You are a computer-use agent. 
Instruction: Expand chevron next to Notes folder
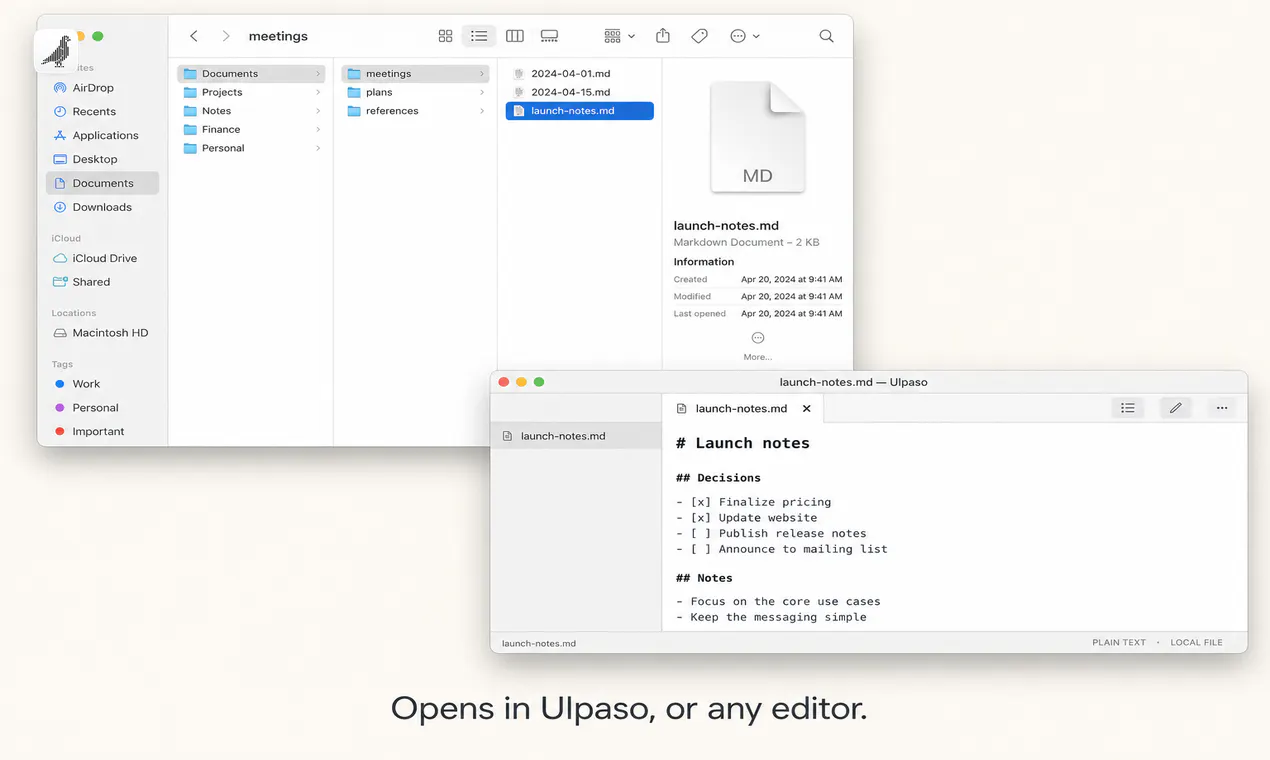pos(318,112)
